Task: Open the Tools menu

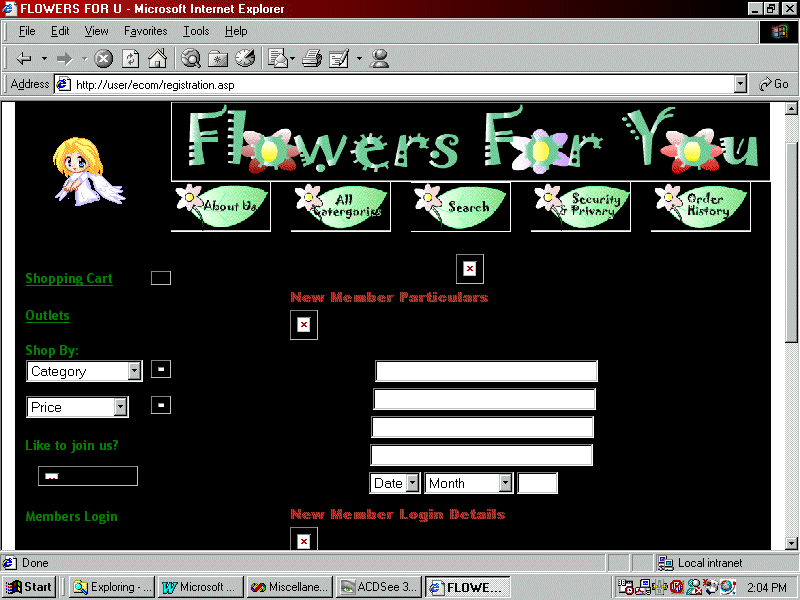Action: [x=196, y=31]
